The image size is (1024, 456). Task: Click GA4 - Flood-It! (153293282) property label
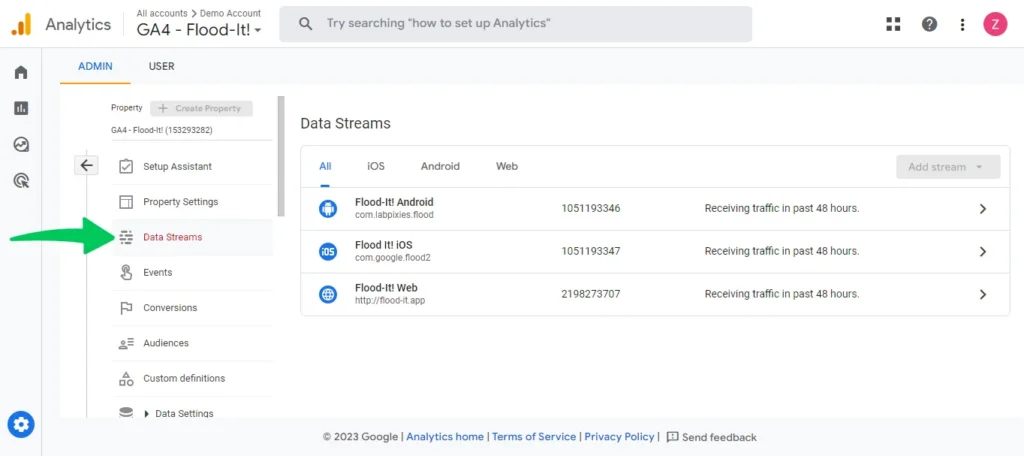[161, 130]
